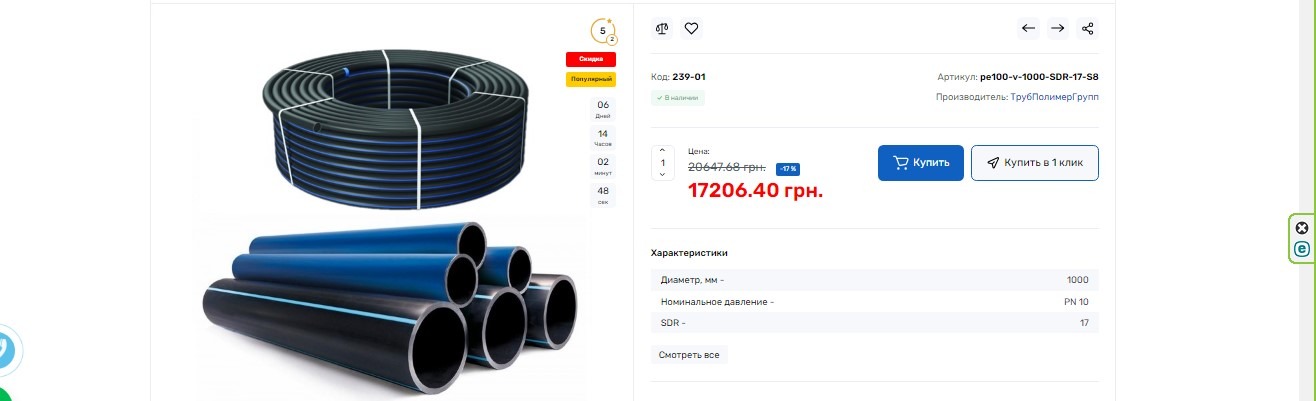The width and height of the screenshot is (1316, 401).
Task: Add product to comparison with scales icon
Action: [662, 28]
